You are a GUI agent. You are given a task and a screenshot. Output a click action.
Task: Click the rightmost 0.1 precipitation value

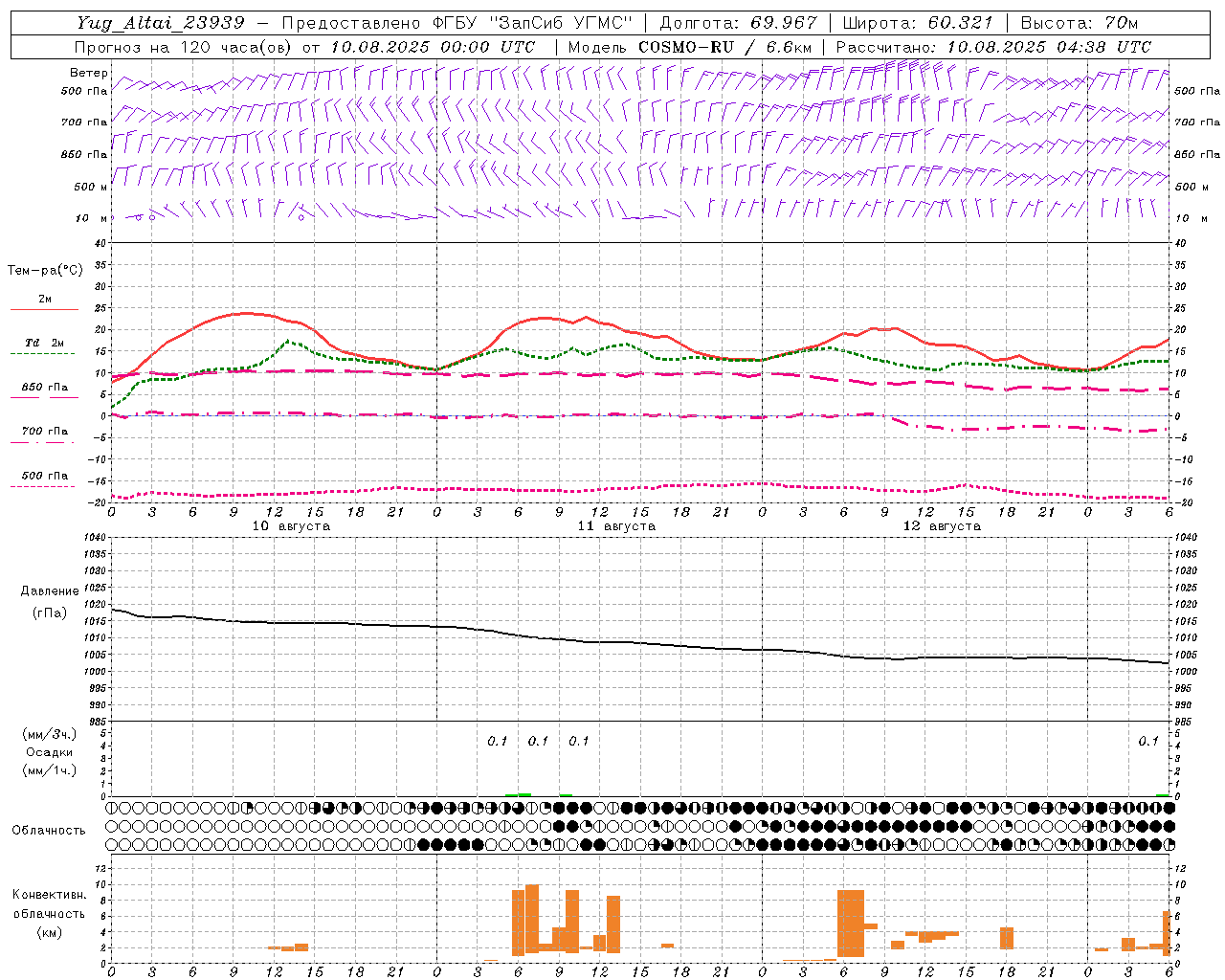click(1148, 742)
